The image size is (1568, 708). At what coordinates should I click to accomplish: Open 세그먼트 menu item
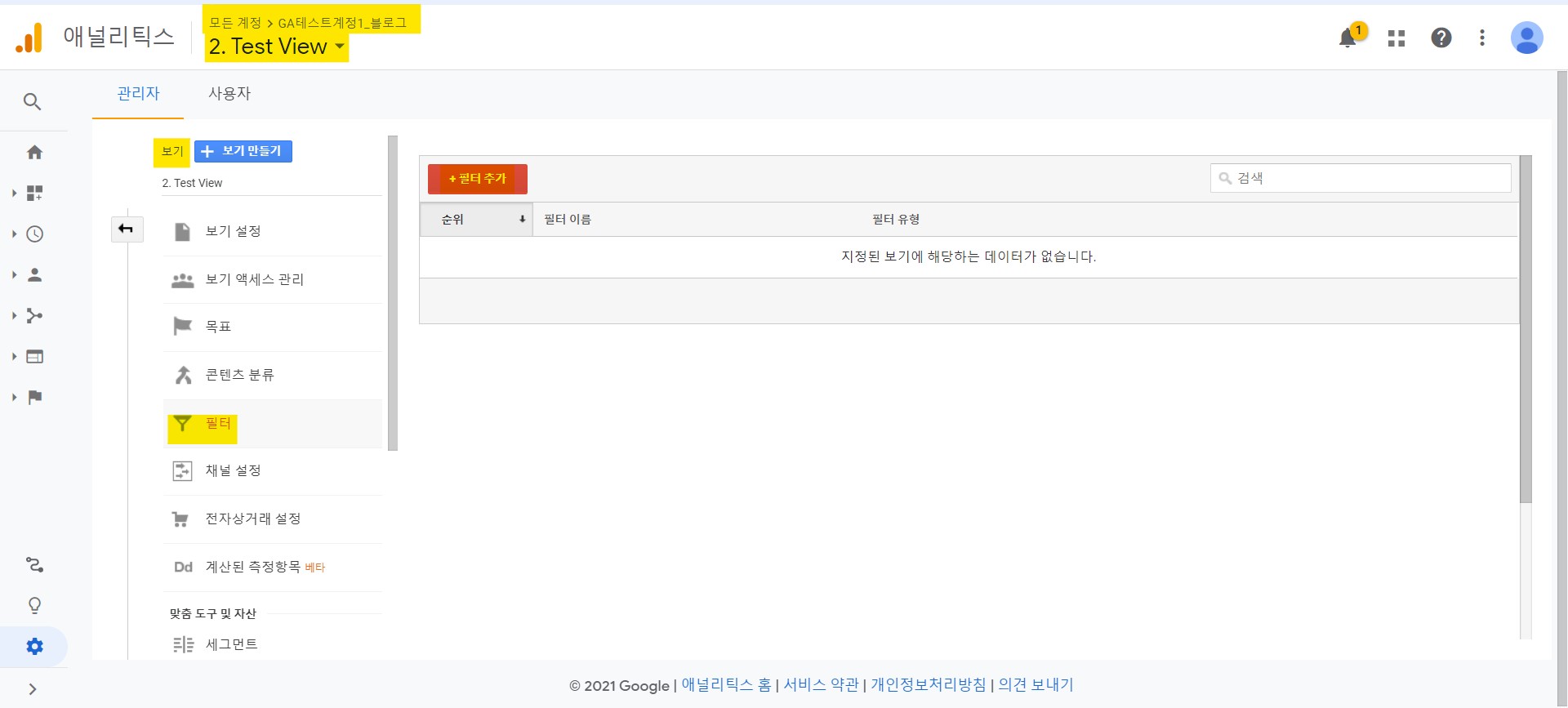point(273,645)
